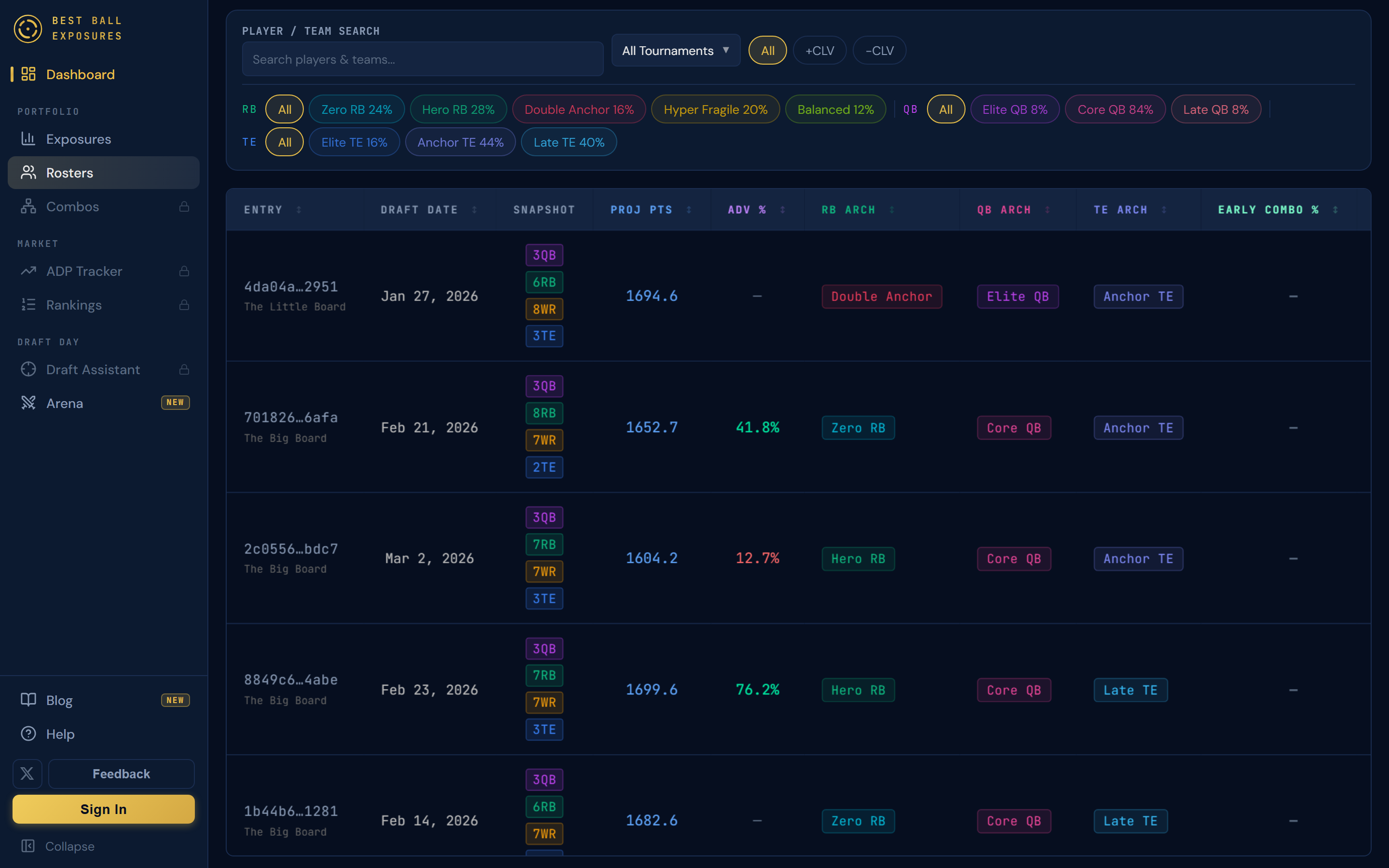Click the Exposures bar chart icon
This screenshot has height=868, width=1389.
pyautogui.click(x=28, y=138)
